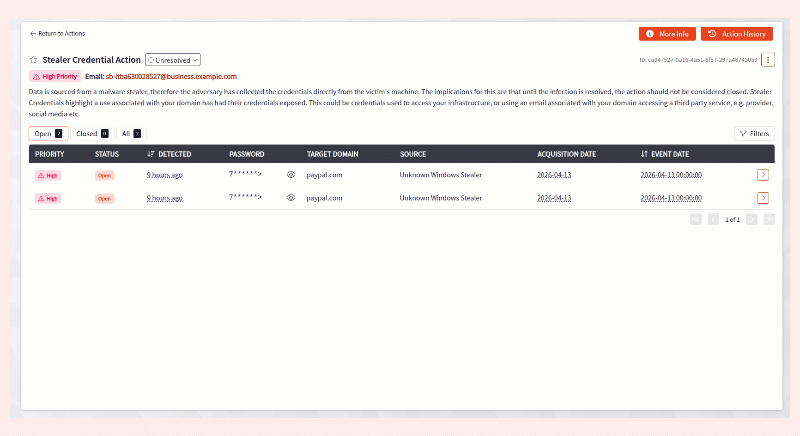Image resolution: width=800 pixels, height=436 pixels.
Task: Click Return to Actions link
Action: click(57, 34)
